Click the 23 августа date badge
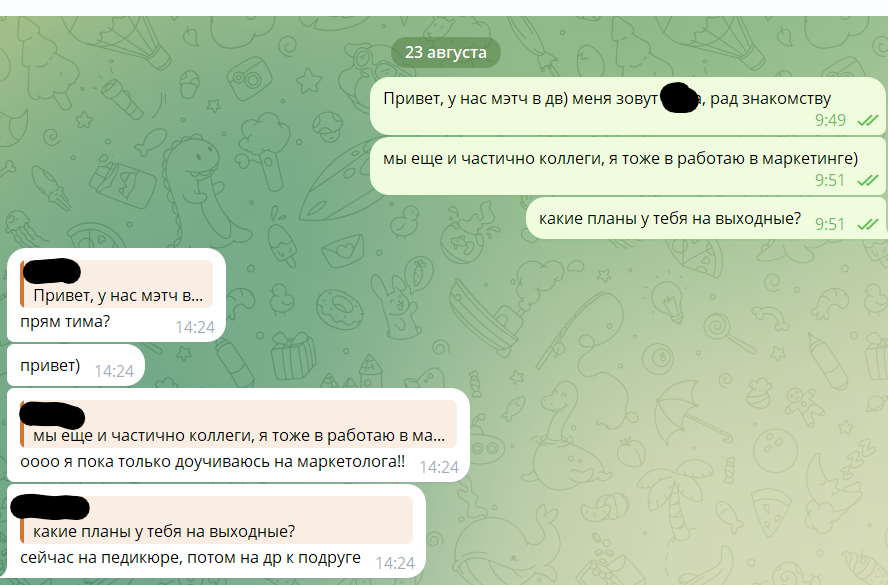Screen dimensions: 888x585 [446, 53]
